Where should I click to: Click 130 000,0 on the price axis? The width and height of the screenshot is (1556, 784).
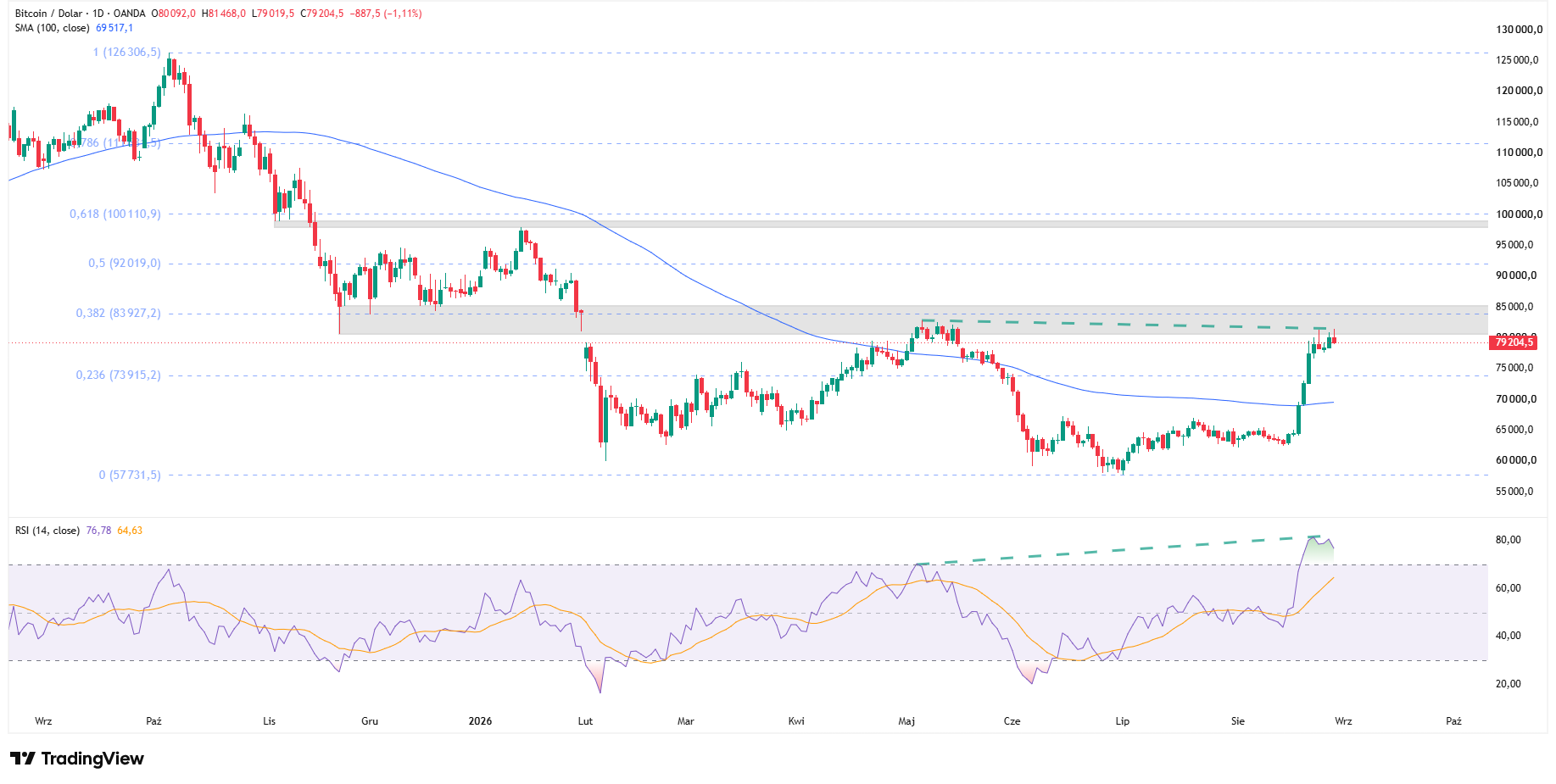(x=1520, y=30)
